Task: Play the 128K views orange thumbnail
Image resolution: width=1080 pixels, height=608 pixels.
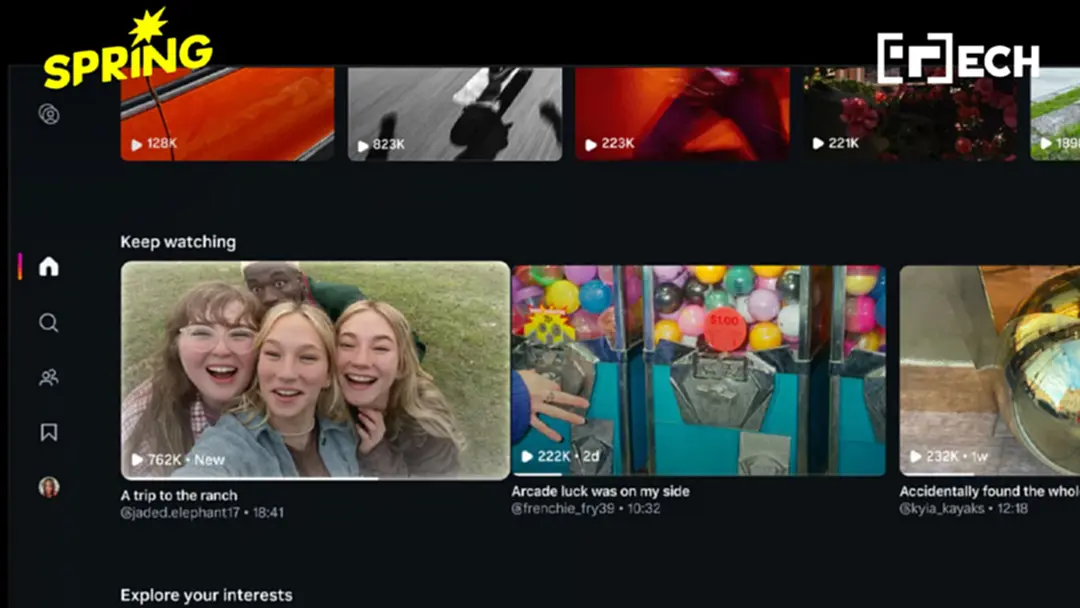Action: click(x=227, y=114)
